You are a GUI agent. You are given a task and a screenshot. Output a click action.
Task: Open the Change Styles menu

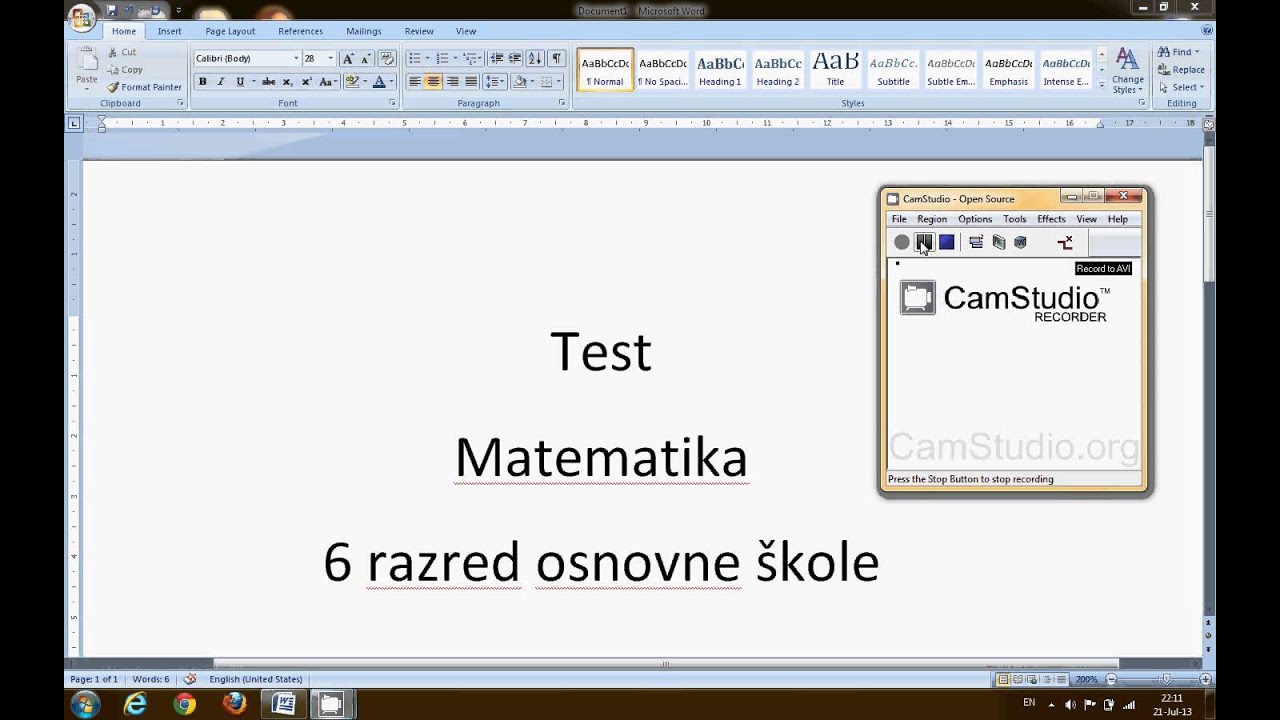pyautogui.click(x=1128, y=70)
